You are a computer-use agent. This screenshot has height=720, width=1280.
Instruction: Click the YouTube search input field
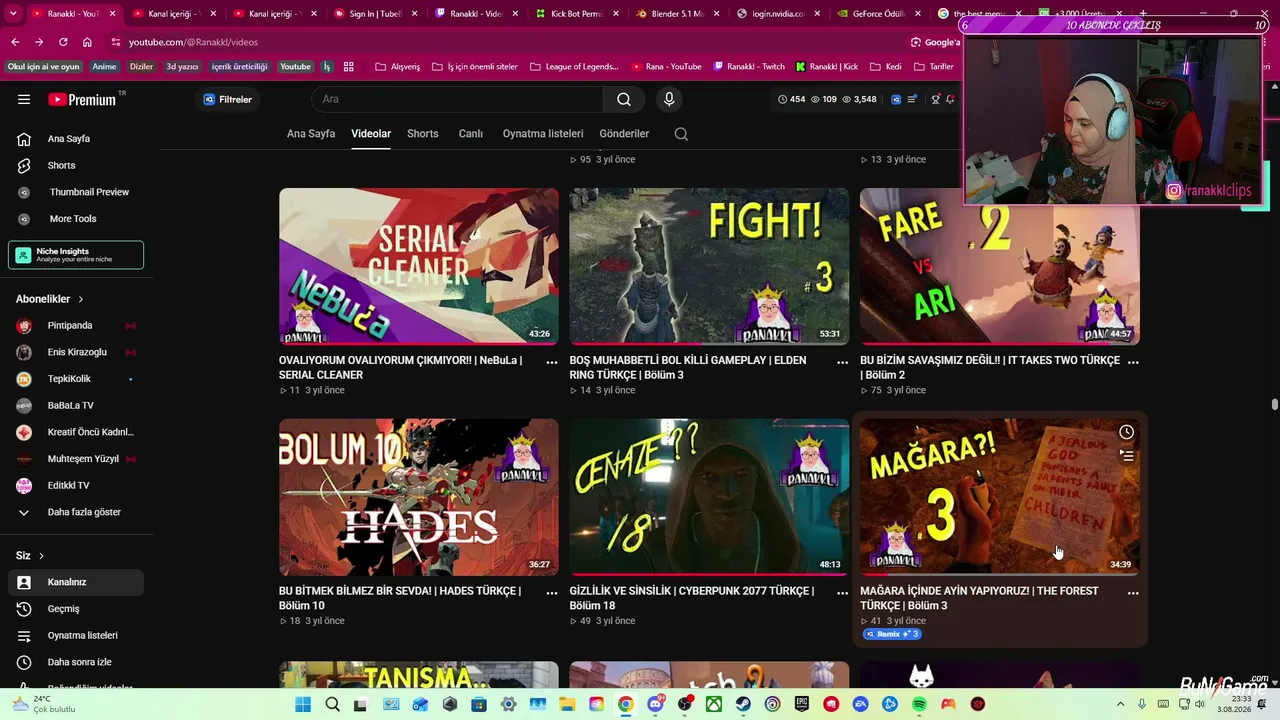pyautogui.click(x=457, y=99)
